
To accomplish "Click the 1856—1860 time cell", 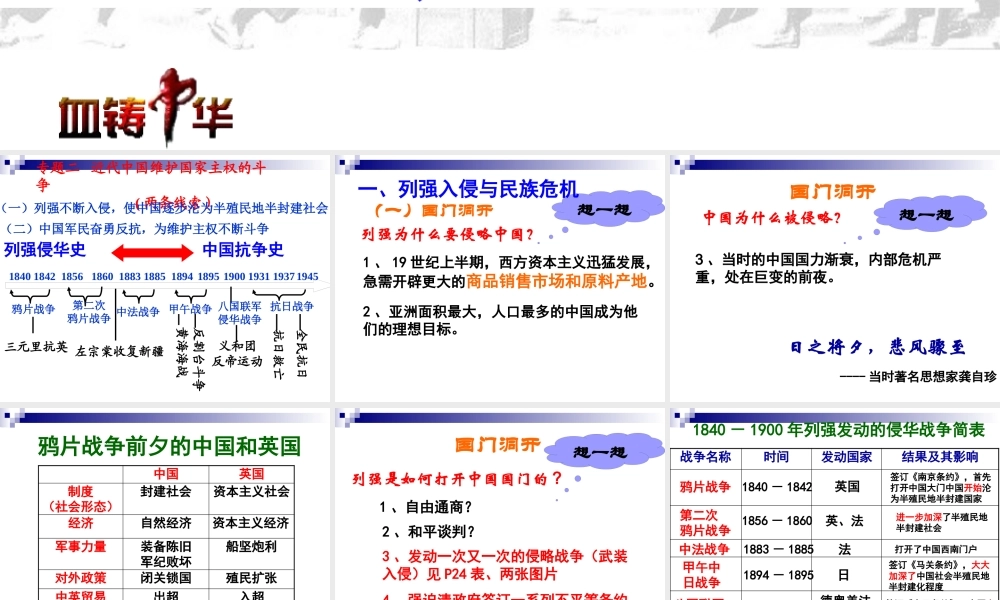I will point(777,521).
